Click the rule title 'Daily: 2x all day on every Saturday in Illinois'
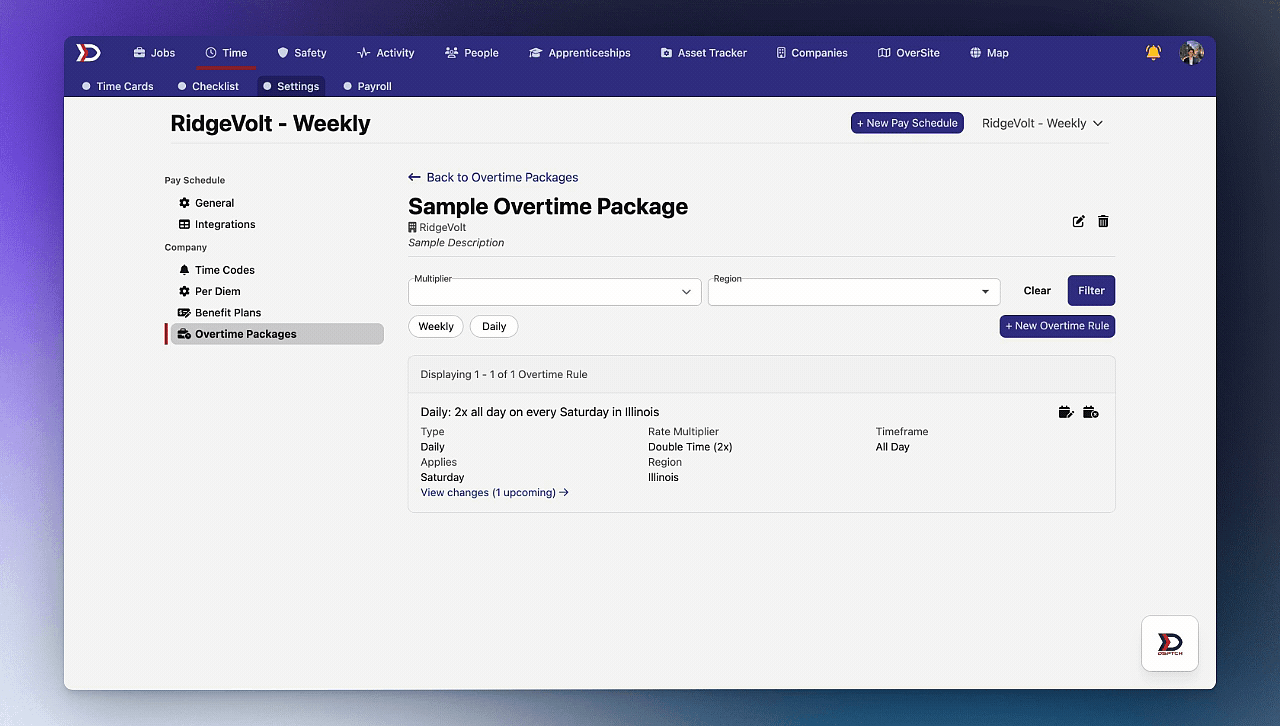 tap(540, 412)
